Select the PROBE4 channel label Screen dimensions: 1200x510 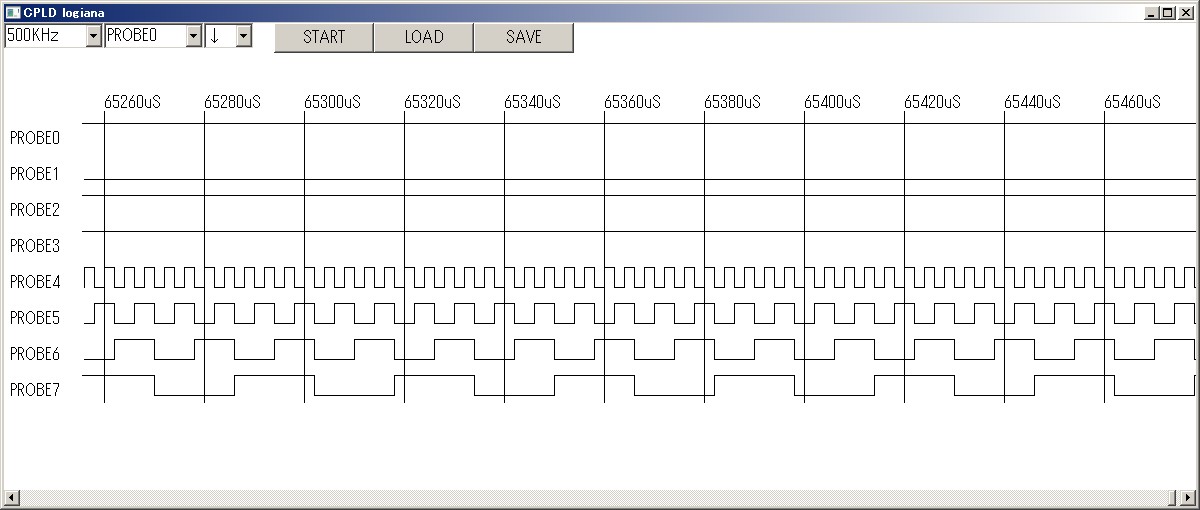[x=35, y=282]
